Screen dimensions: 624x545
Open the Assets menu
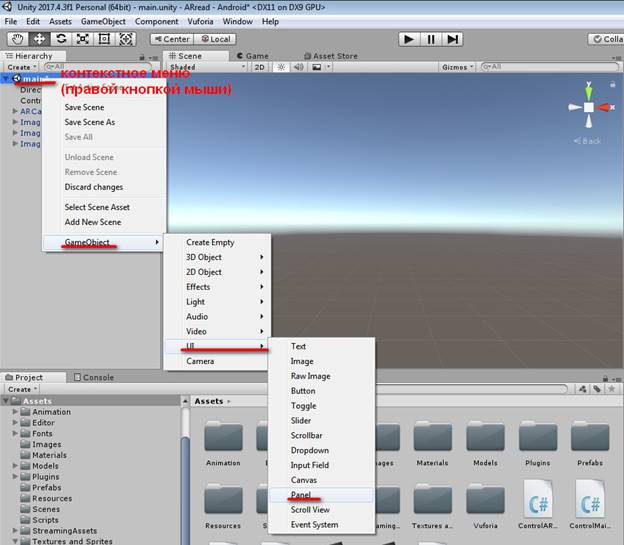click(60, 21)
